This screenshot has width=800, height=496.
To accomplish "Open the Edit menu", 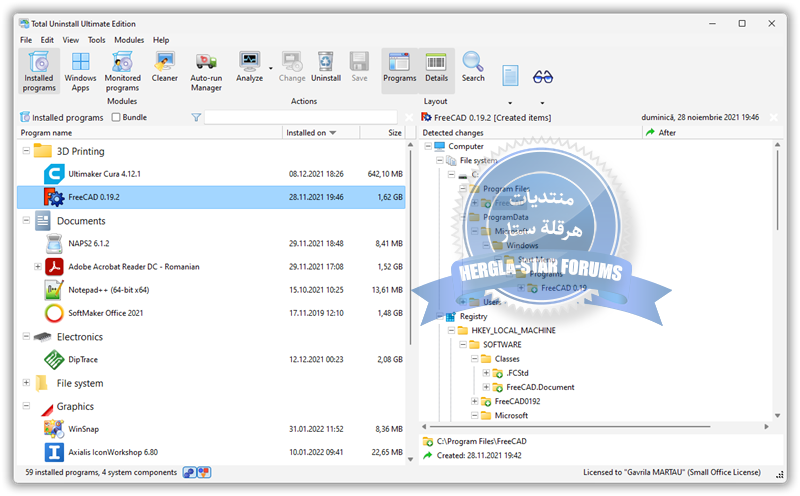I will [47, 40].
